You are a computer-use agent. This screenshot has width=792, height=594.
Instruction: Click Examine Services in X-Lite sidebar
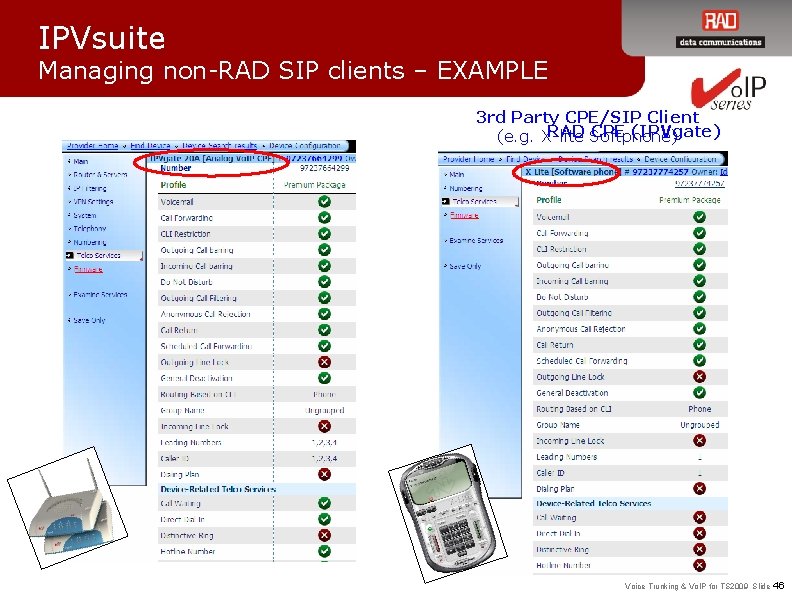[x=475, y=240]
